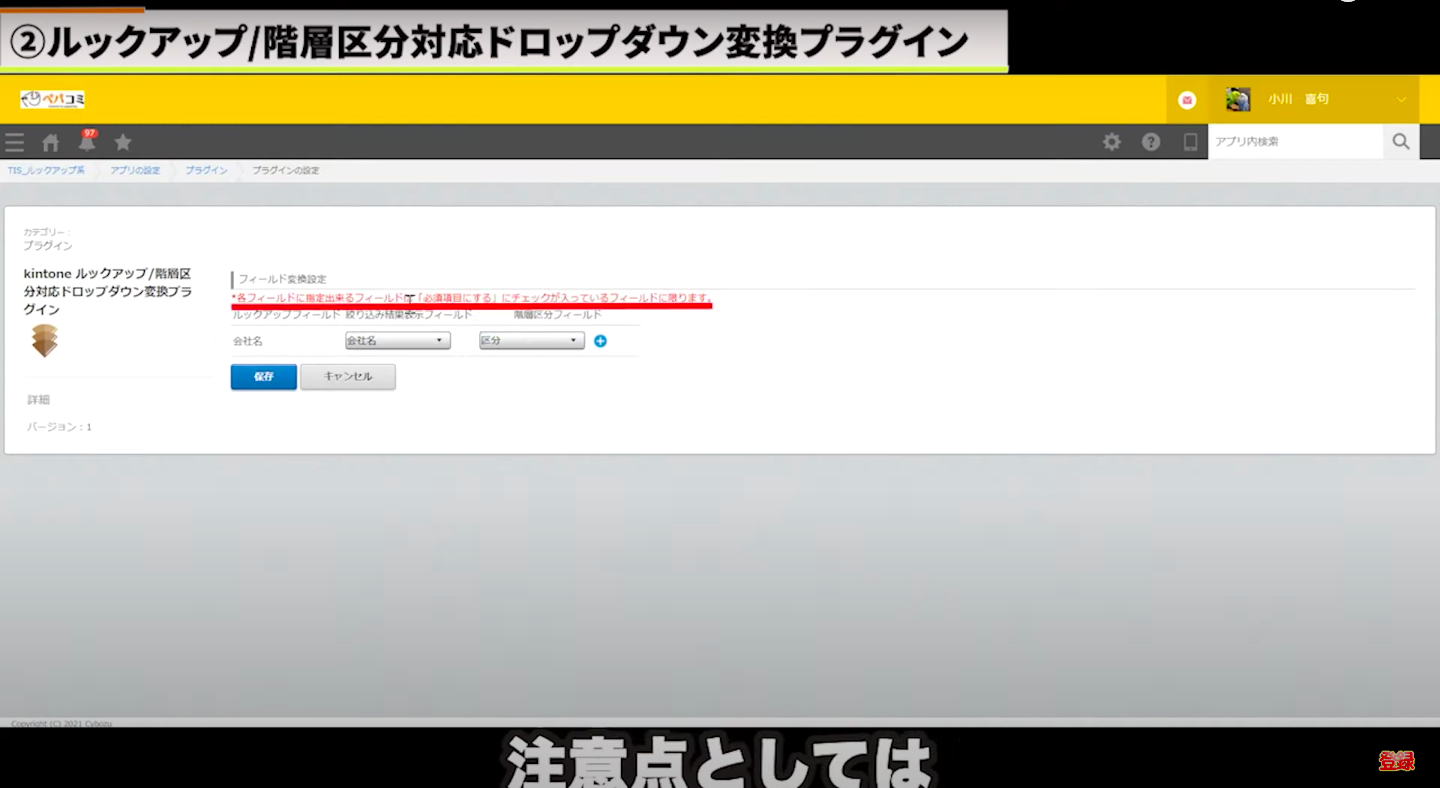
Task: Open the 会社名 dropdown selector
Action: (397, 341)
